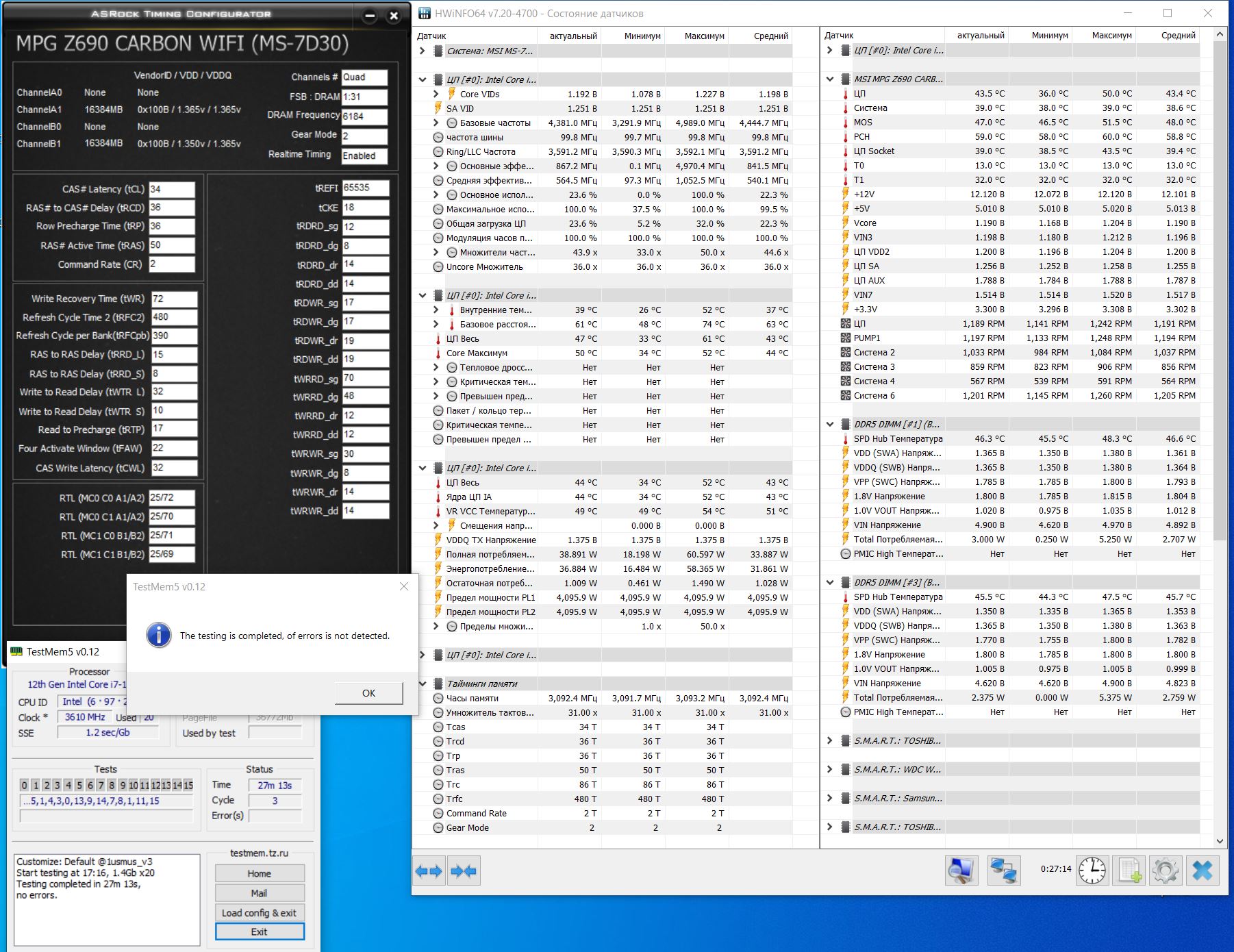Click test number 0 box in TestMem5
1234x952 pixels.
[x=25, y=785]
